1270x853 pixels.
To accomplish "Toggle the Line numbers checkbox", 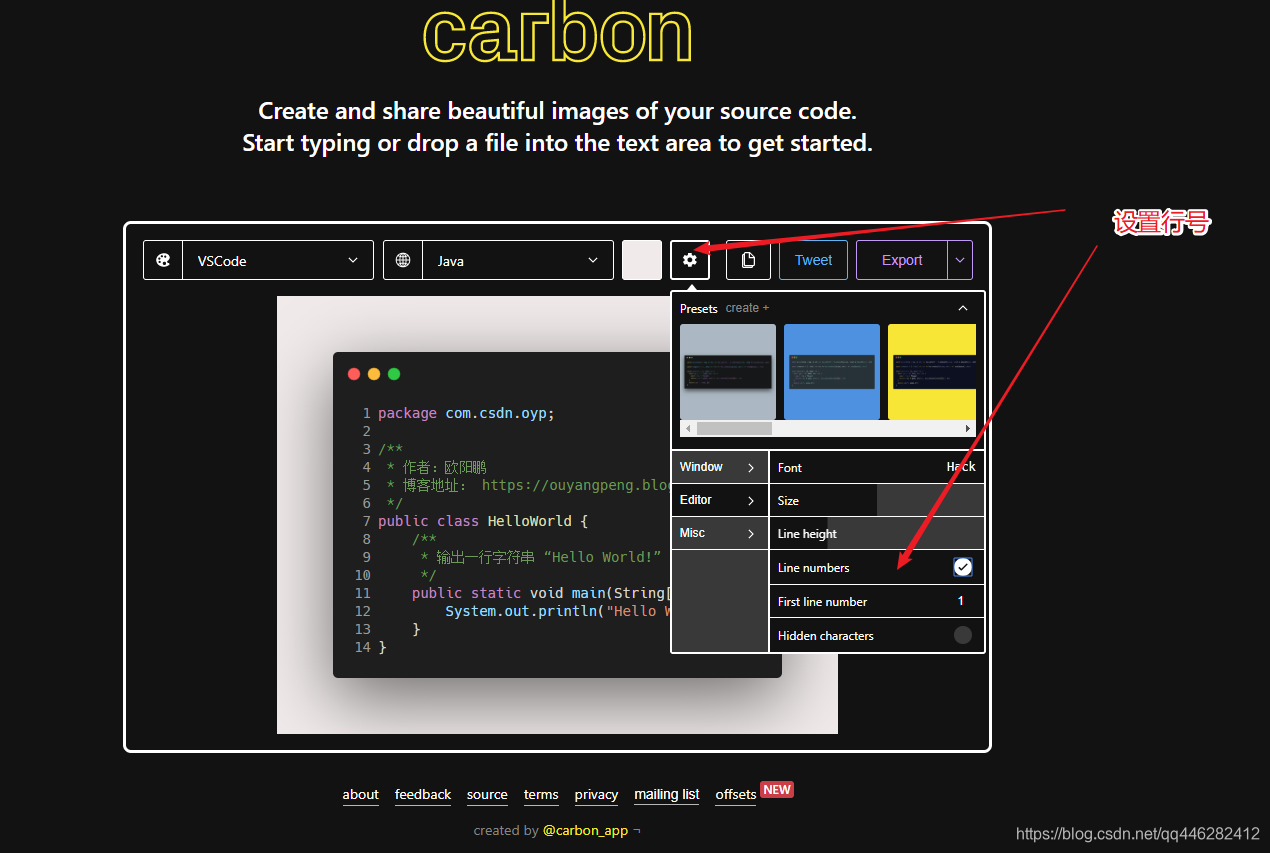I will pos(962,567).
